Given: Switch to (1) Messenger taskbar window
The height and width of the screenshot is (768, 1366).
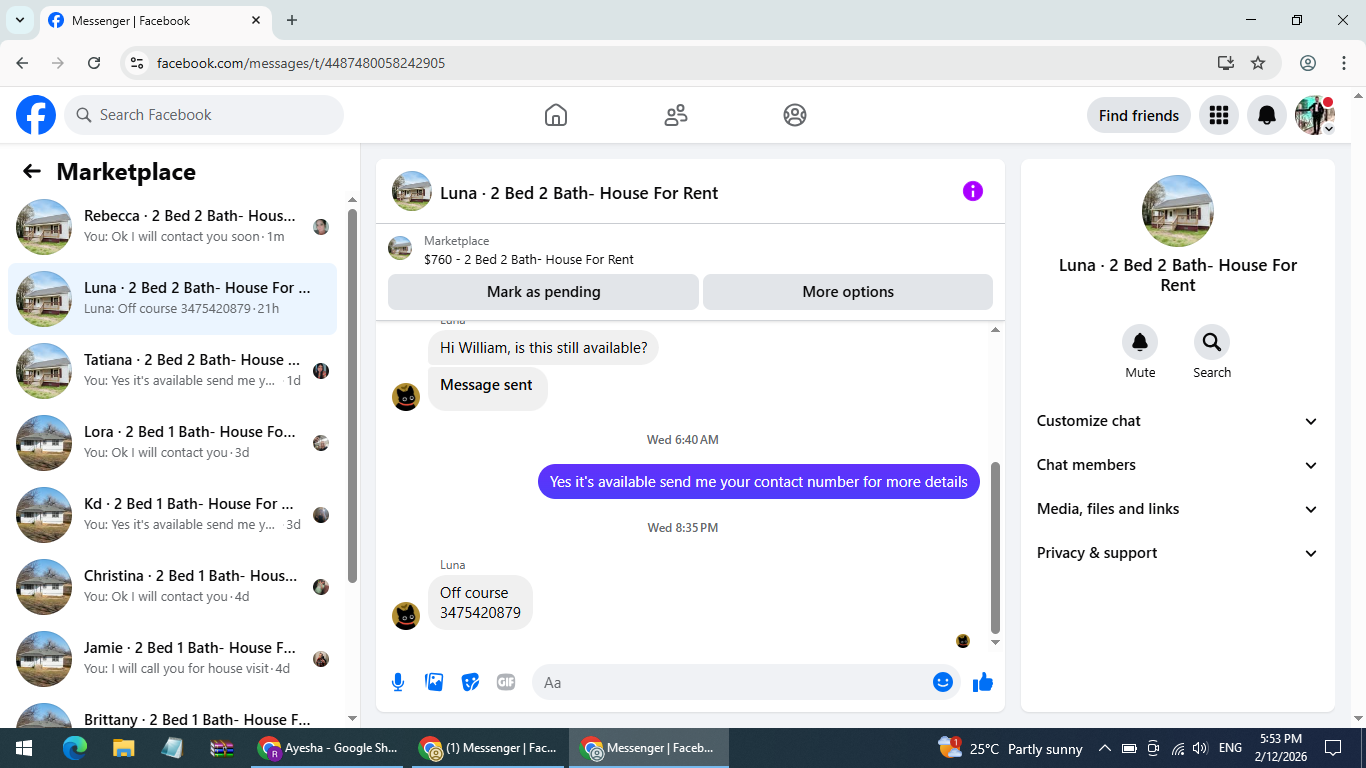Looking at the screenshot, I should 489,748.
